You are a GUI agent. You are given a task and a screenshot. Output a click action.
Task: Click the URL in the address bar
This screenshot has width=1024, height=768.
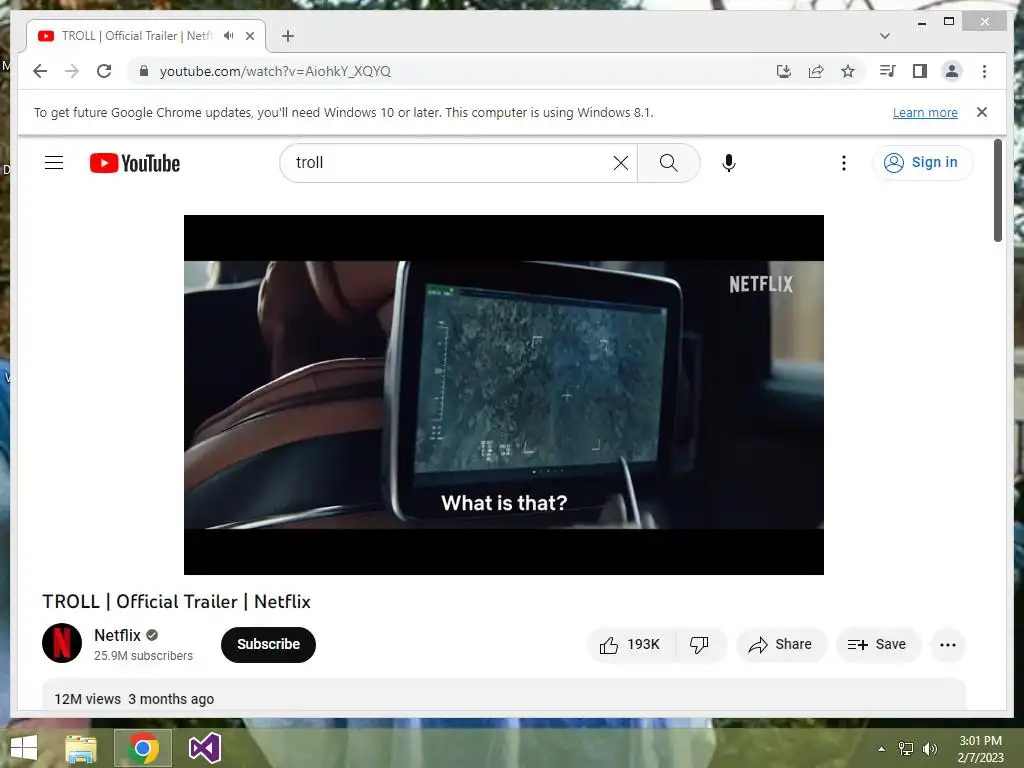275,71
